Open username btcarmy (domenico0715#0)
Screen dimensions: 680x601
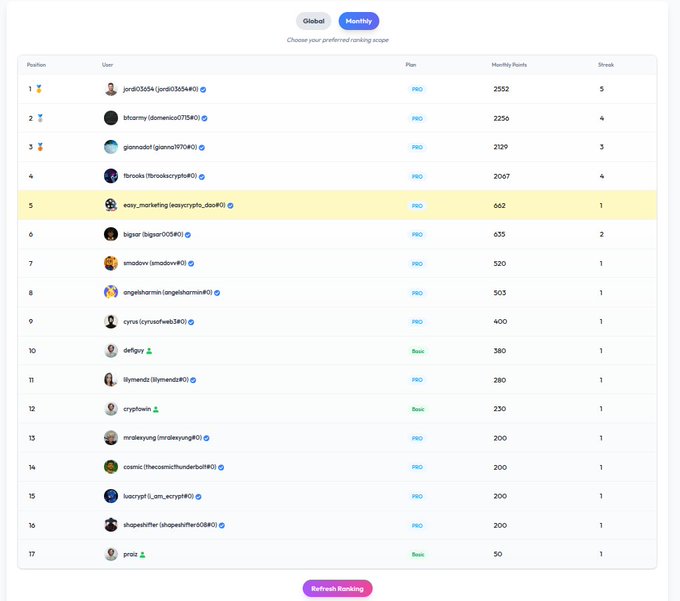coord(161,118)
